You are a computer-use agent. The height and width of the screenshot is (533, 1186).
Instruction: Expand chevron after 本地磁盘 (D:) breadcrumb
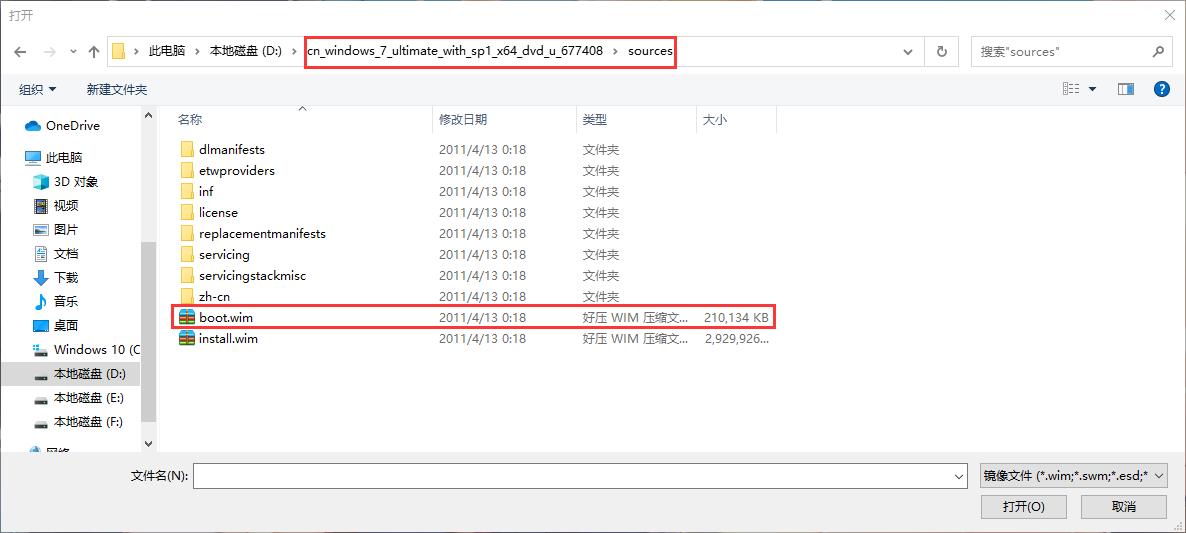293,51
